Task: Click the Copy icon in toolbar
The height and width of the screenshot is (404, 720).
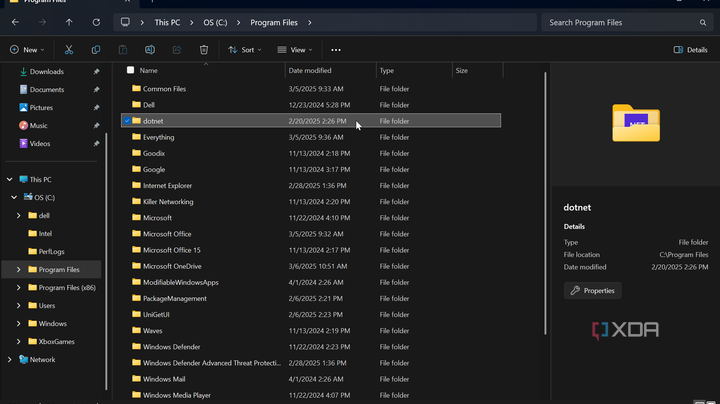Action: coord(96,50)
